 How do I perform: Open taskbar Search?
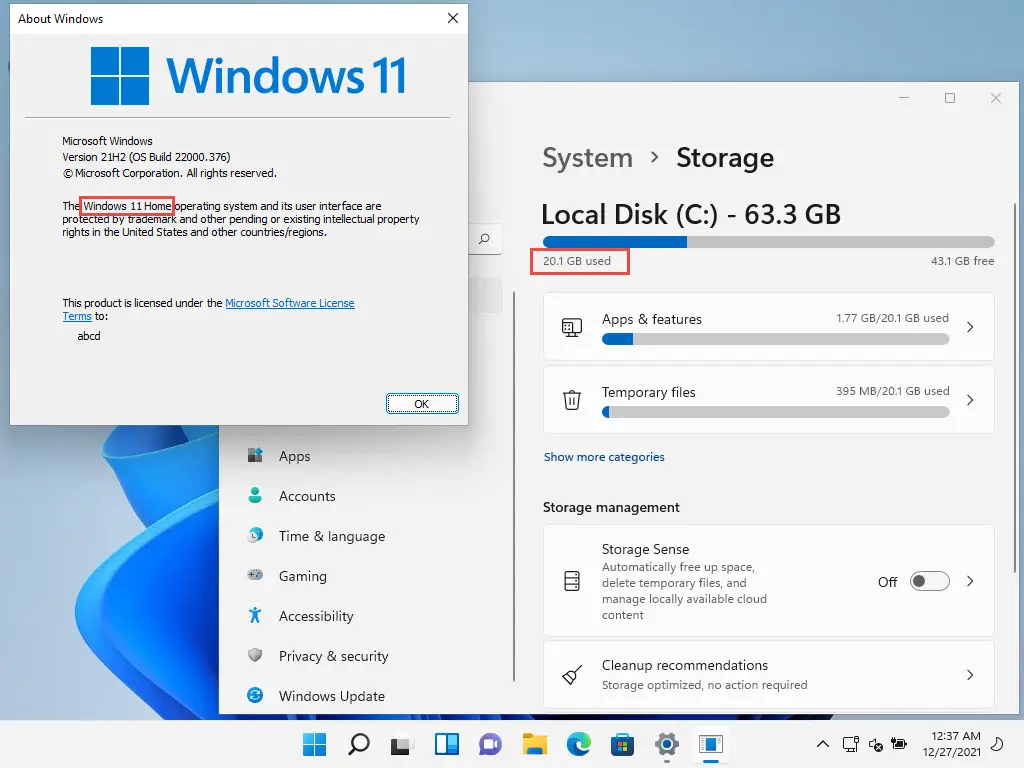(x=359, y=744)
